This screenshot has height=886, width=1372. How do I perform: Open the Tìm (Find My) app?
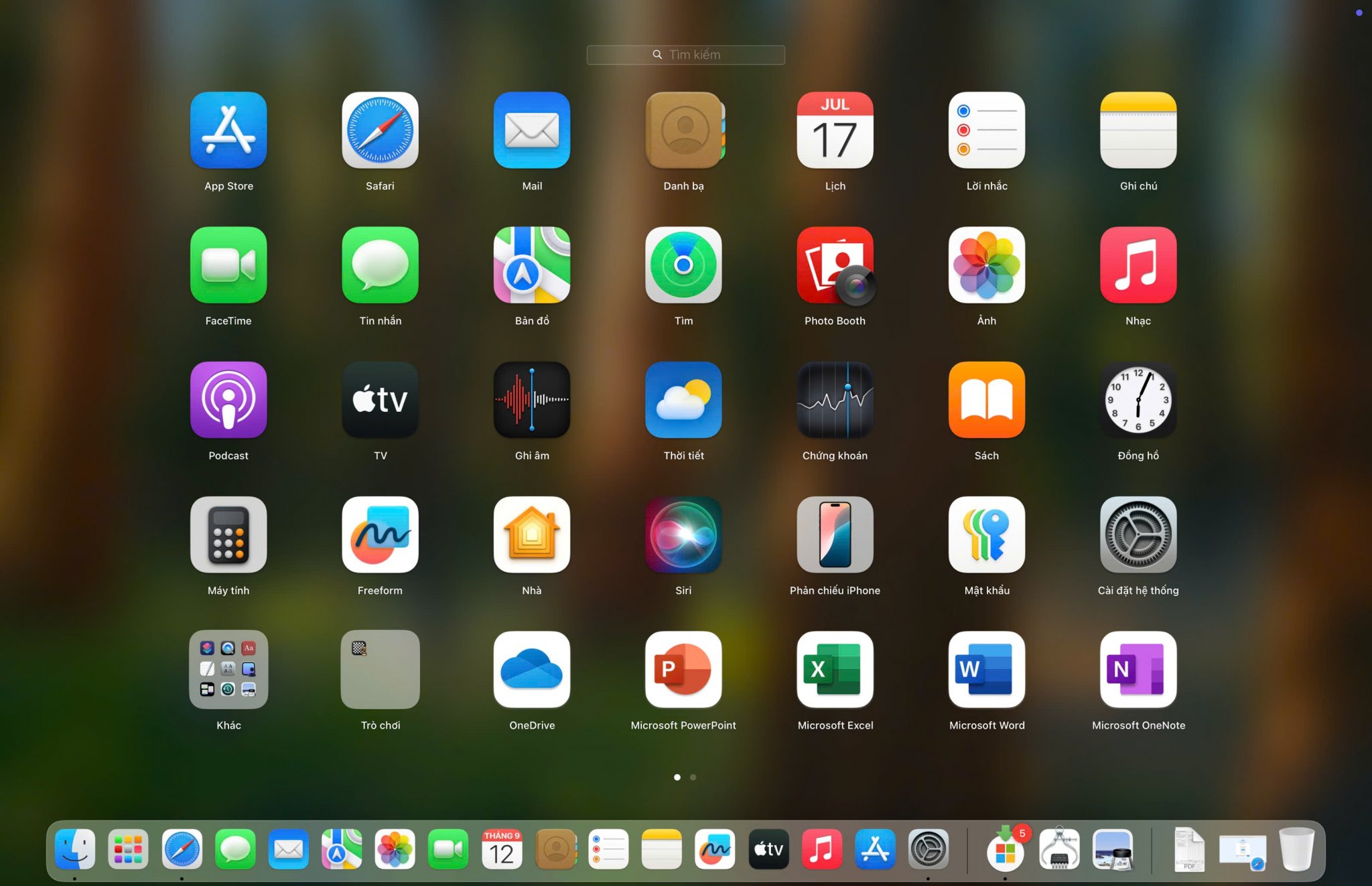pos(683,265)
